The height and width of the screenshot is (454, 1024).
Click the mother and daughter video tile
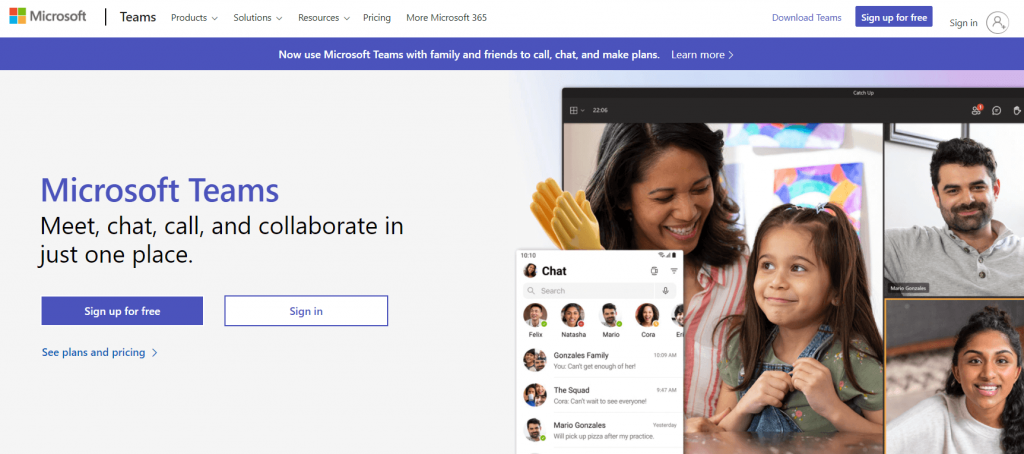(x=722, y=288)
